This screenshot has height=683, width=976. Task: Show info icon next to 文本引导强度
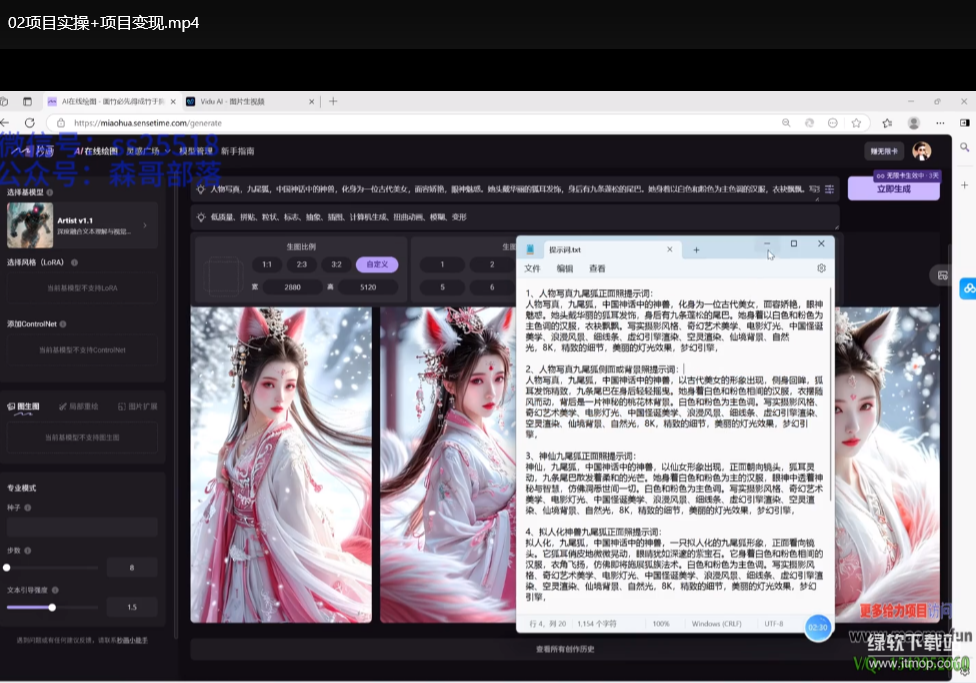55,590
